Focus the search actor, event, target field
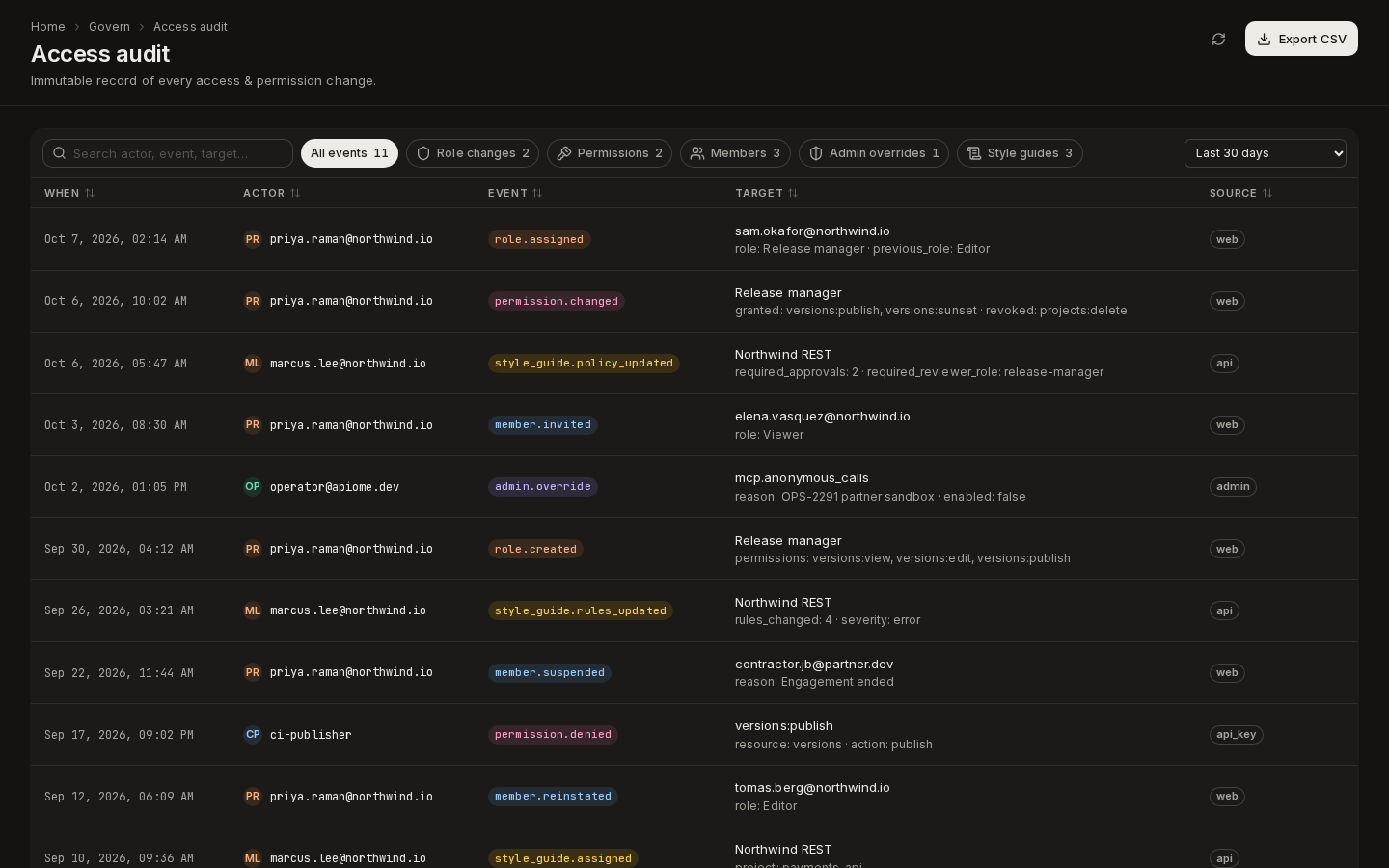Viewport: 1389px width, 868px height. point(168,153)
